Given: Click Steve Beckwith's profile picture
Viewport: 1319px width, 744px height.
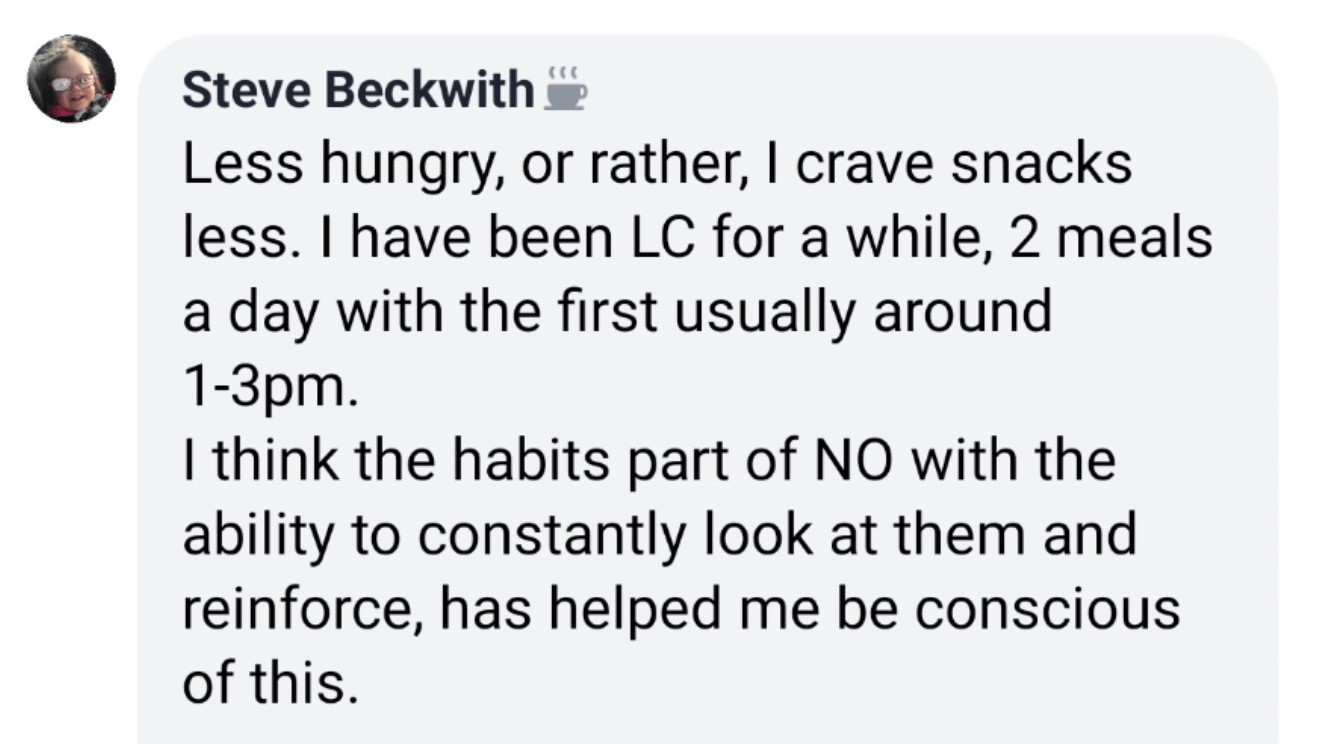Looking at the screenshot, I should pos(71,79).
